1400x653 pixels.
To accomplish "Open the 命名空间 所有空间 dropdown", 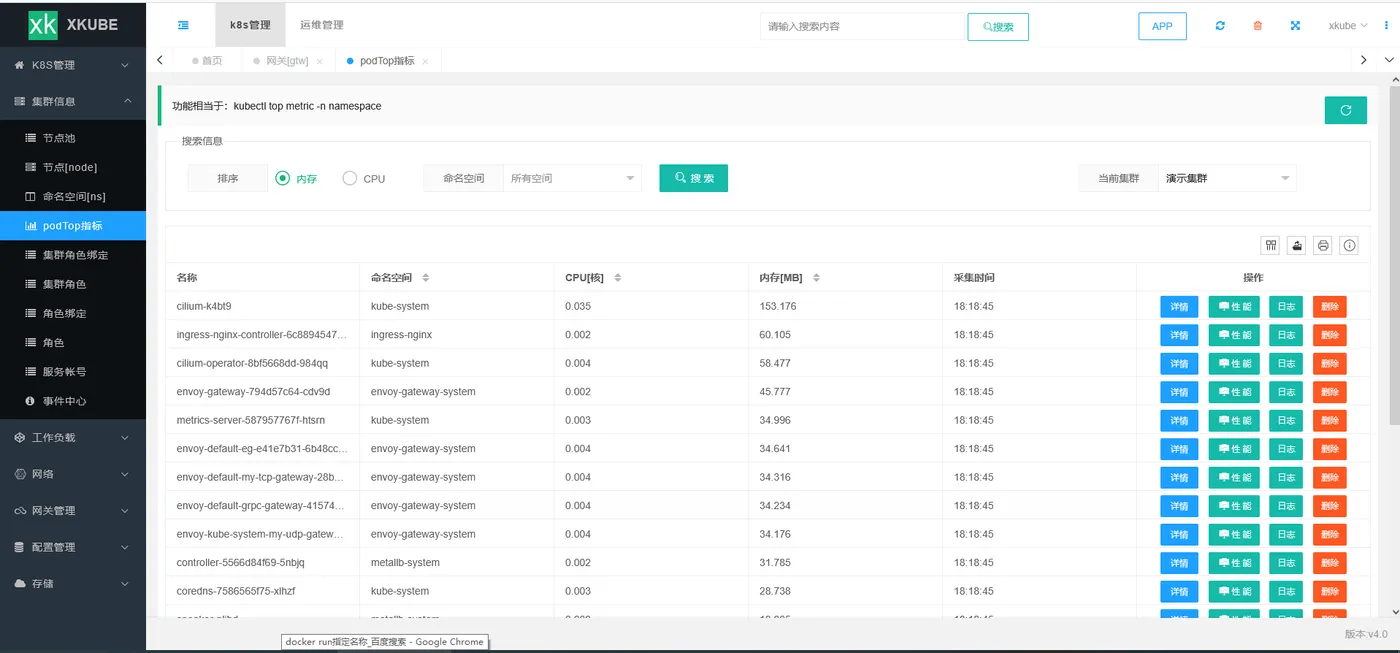I will (x=572, y=178).
